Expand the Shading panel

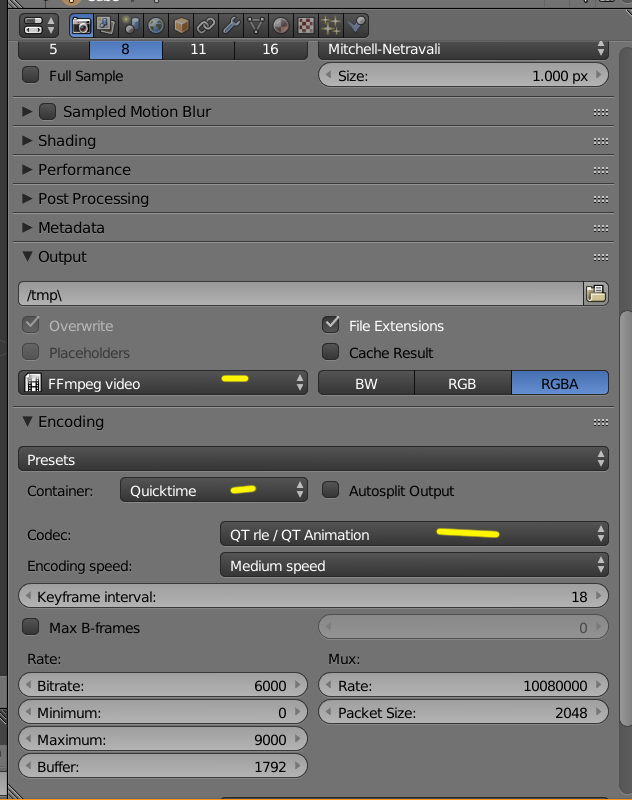pyautogui.click(x=66, y=141)
